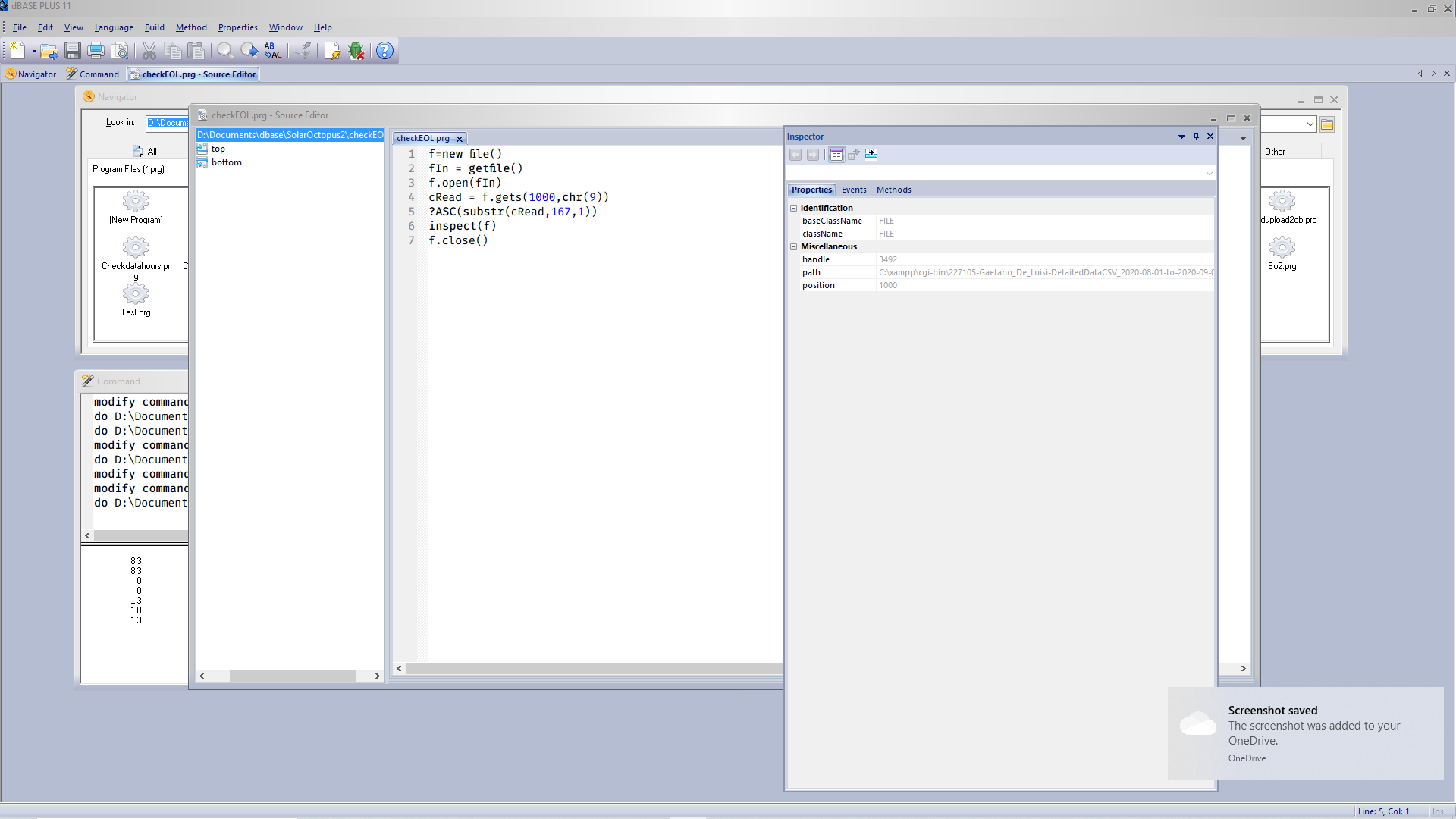
Task: Open the Build menu
Action: coord(155,27)
